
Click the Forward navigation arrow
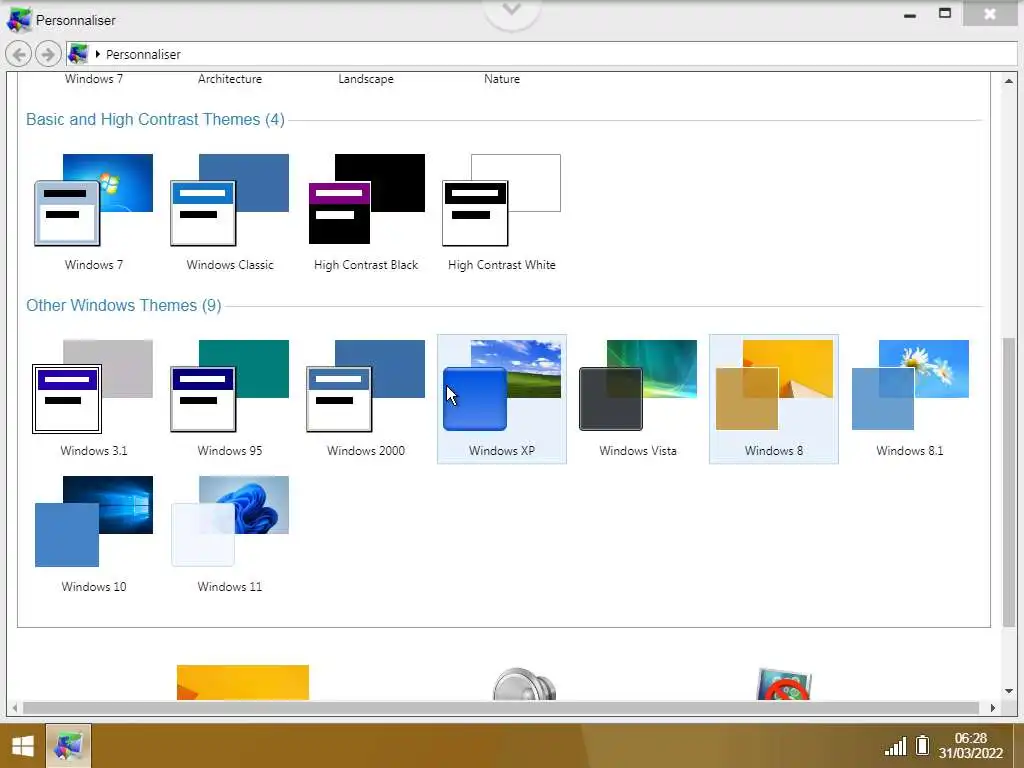pyautogui.click(x=48, y=54)
